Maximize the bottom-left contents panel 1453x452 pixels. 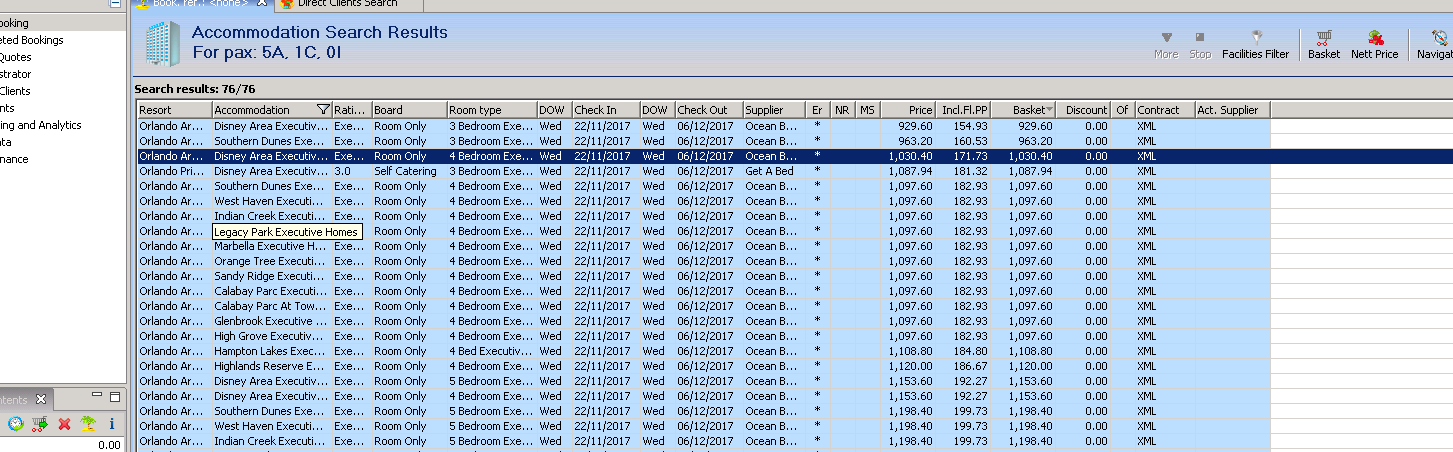pos(113,398)
